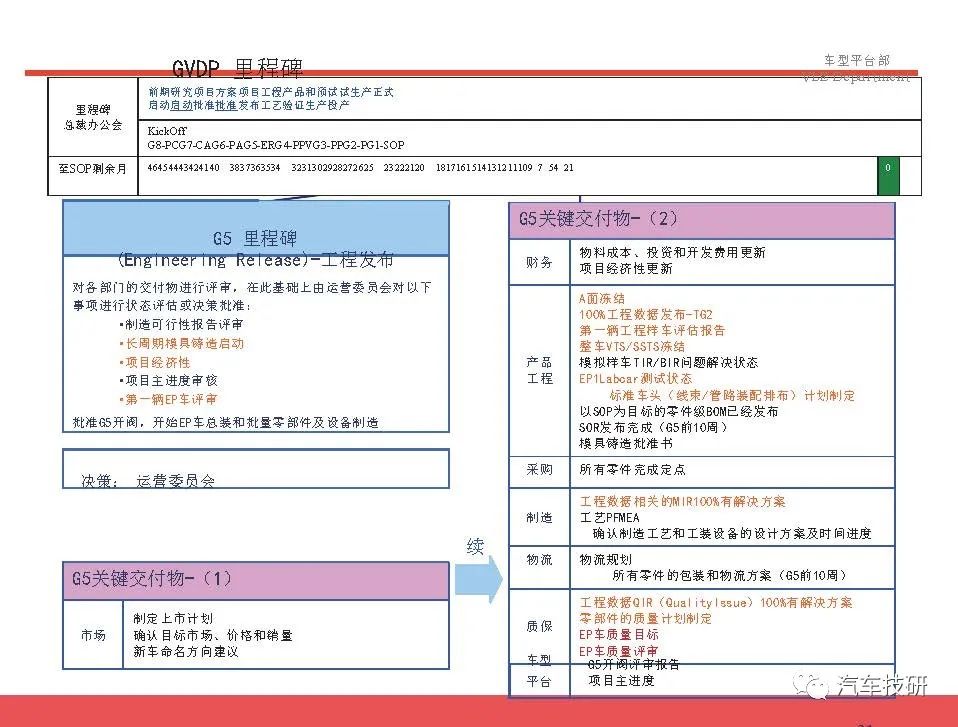Click the GVDP 里程碑 slide title
Screen dimensions: 958x727
tap(237, 68)
